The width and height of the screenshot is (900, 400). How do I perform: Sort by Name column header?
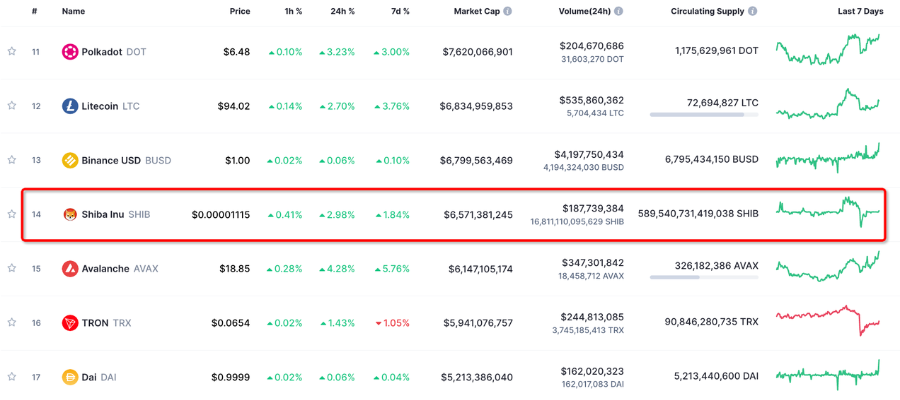coord(74,11)
